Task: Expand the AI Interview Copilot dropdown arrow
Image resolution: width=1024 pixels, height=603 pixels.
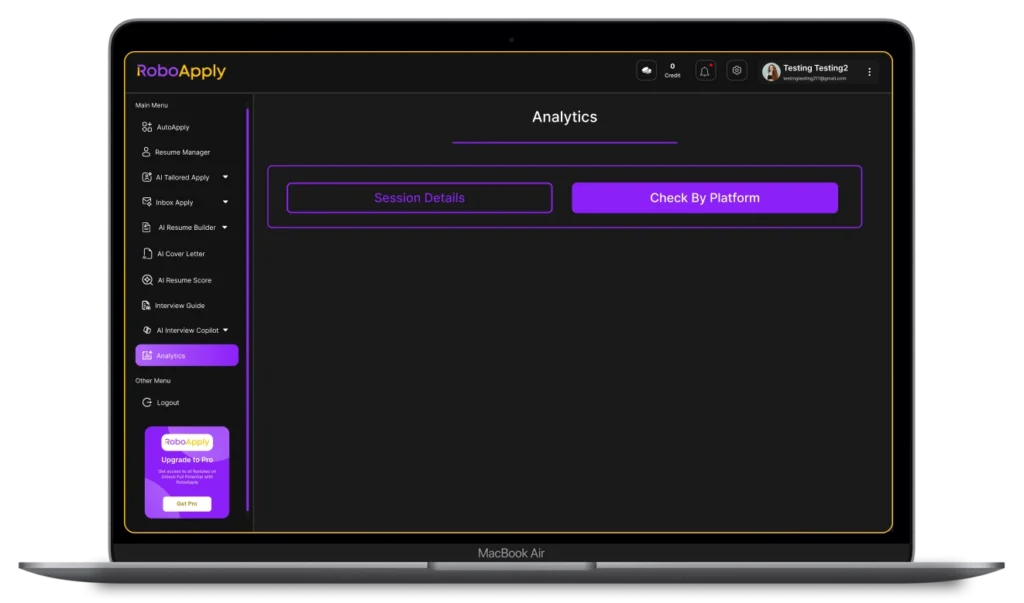Action: click(225, 330)
